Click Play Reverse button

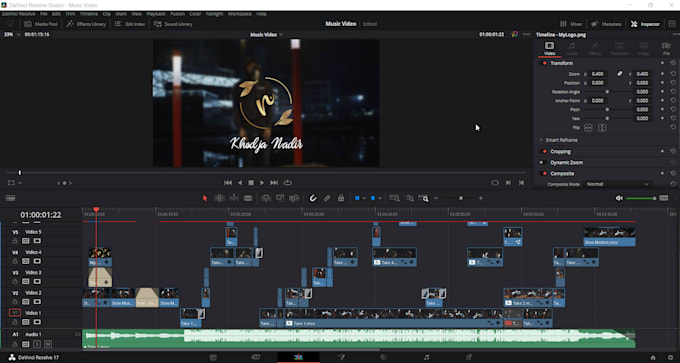[x=240, y=183]
